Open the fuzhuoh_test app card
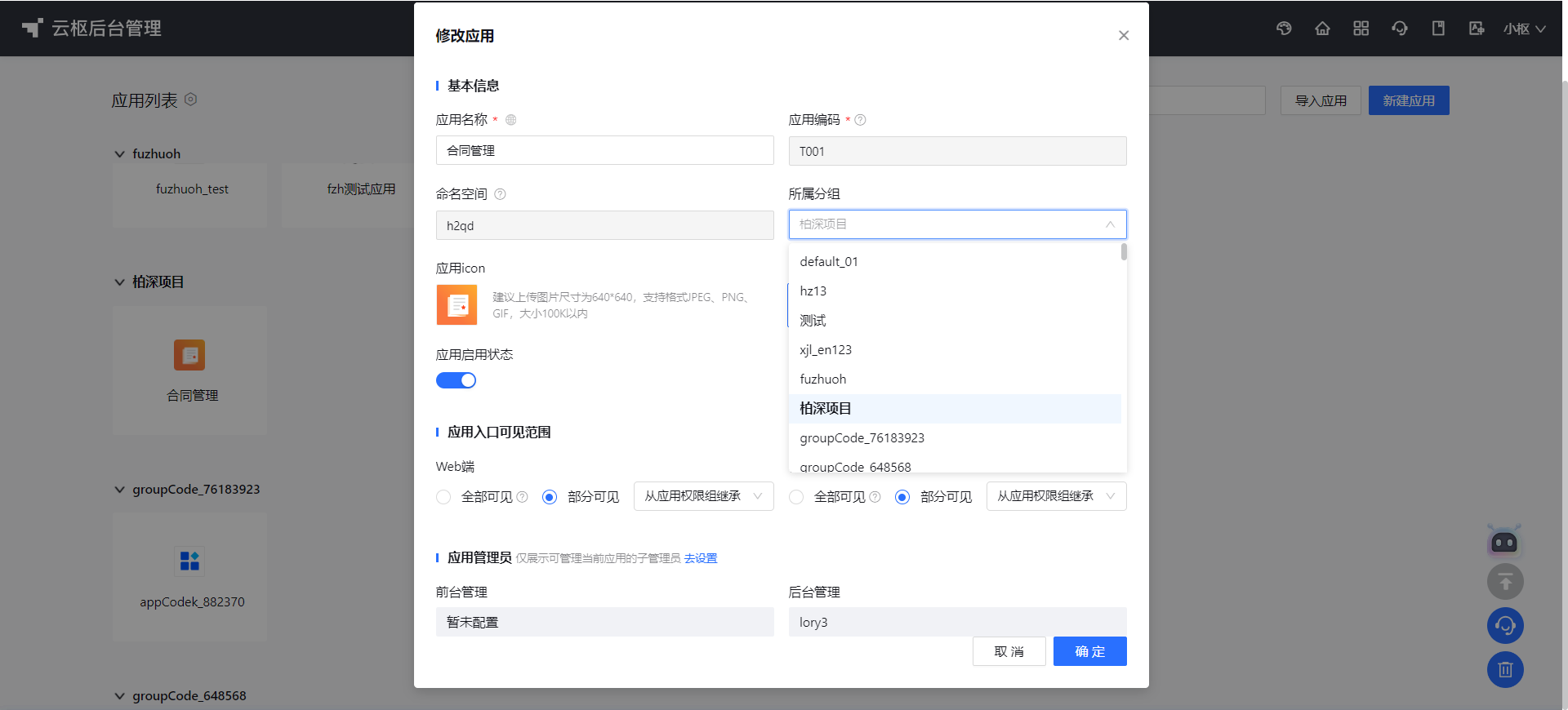Image resolution: width=1568 pixels, height=710 pixels. [189, 194]
